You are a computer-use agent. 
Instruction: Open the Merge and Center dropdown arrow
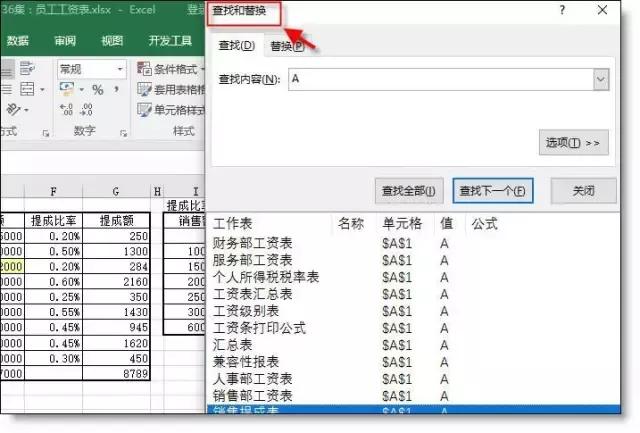[x=42, y=89]
